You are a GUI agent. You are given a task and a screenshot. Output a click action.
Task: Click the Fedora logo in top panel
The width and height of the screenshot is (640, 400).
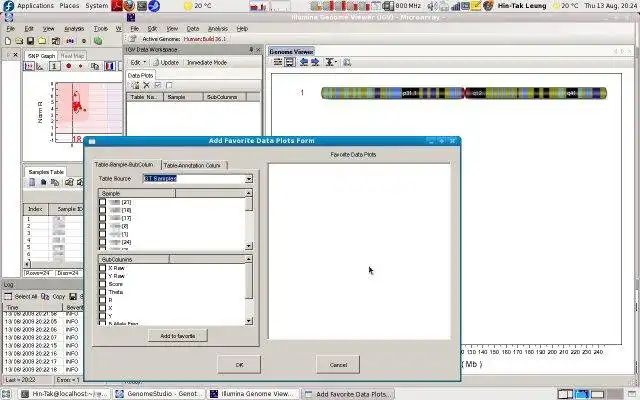point(8,6)
